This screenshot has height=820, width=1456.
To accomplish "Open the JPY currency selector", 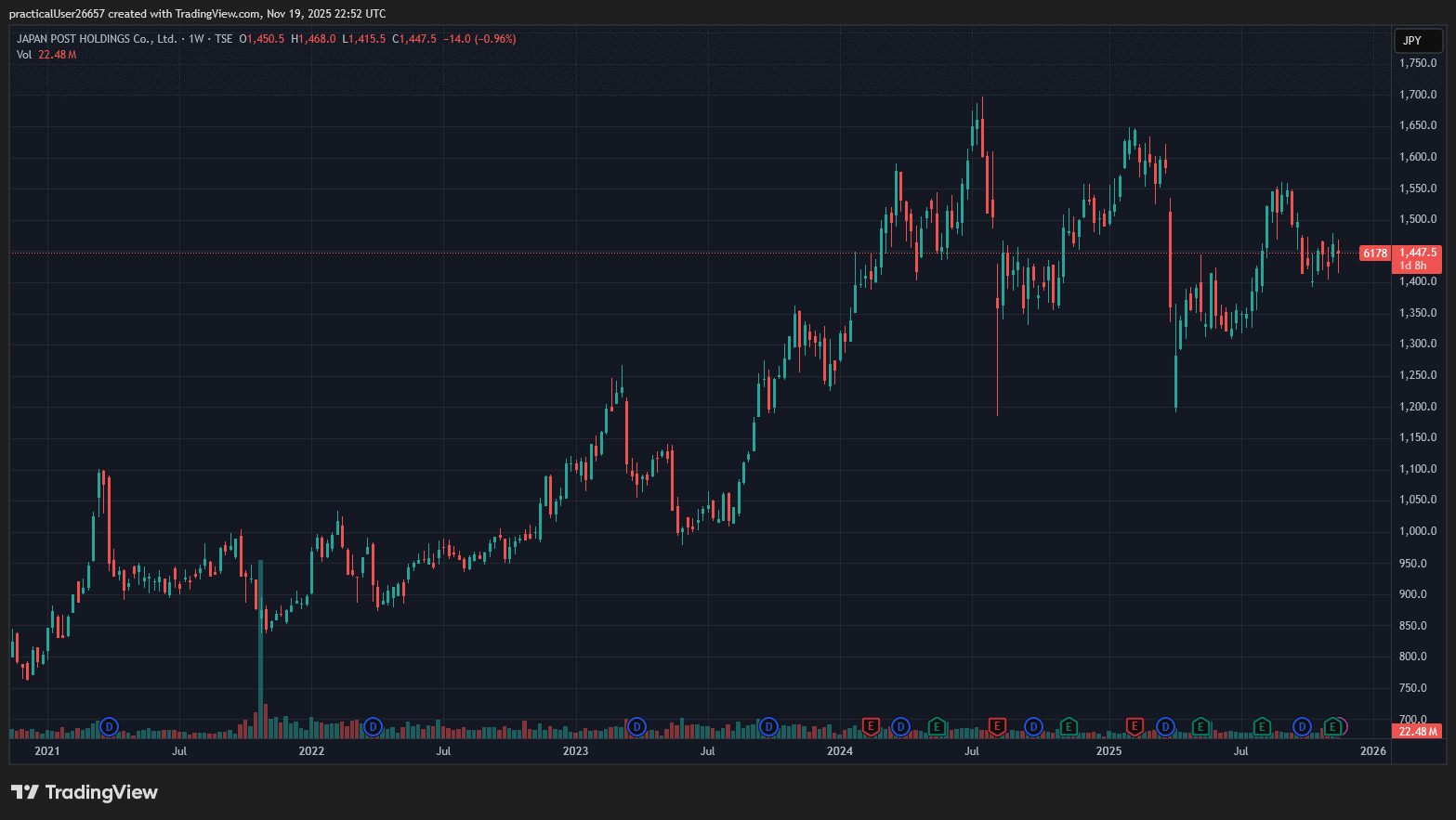I will 1418,41.
